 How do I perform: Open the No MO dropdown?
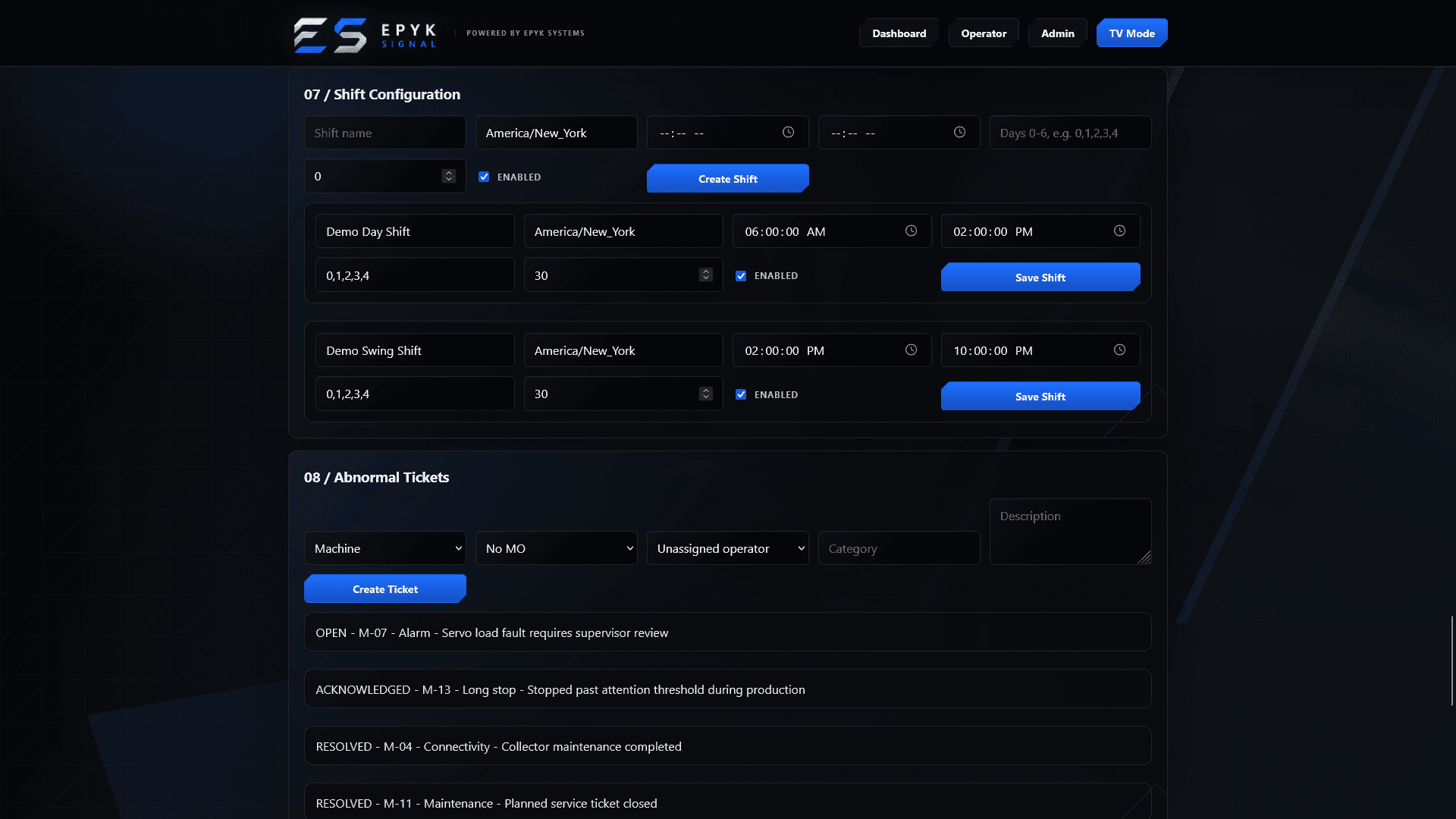point(557,548)
